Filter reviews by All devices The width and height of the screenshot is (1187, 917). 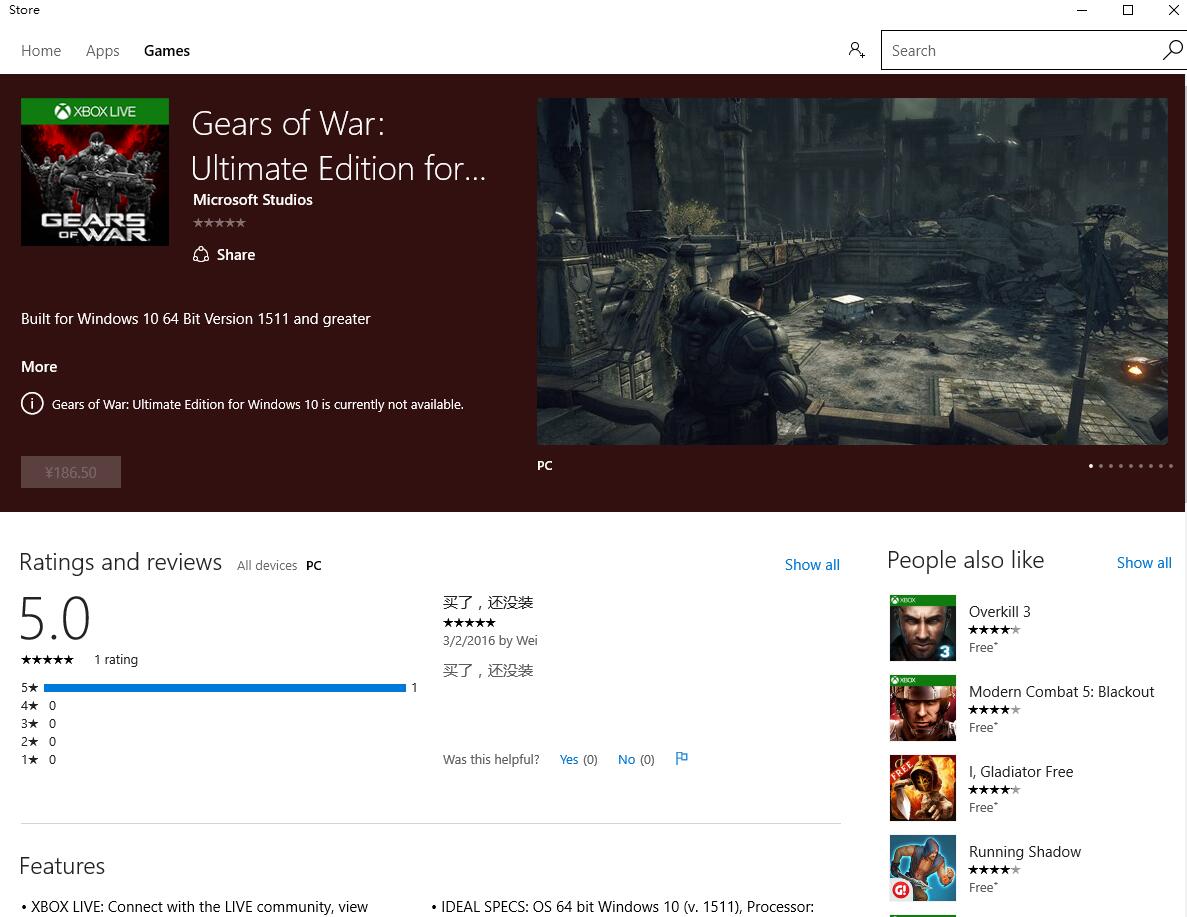[x=266, y=566]
